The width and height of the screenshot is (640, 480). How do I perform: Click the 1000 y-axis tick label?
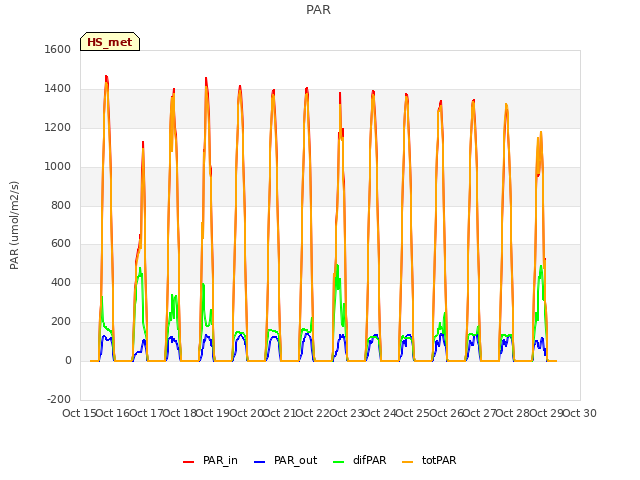58,167
